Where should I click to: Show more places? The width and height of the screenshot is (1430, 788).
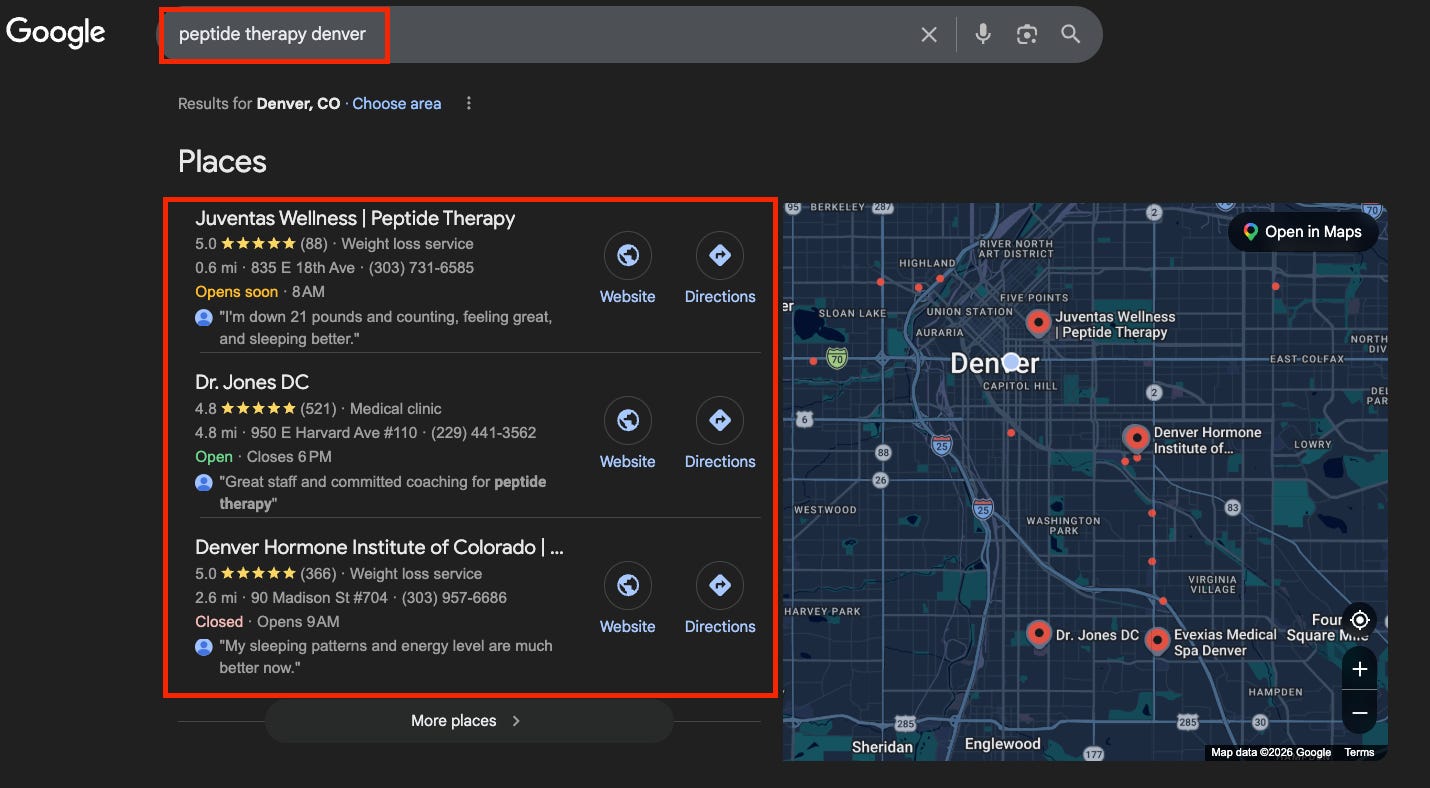[x=468, y=721]
